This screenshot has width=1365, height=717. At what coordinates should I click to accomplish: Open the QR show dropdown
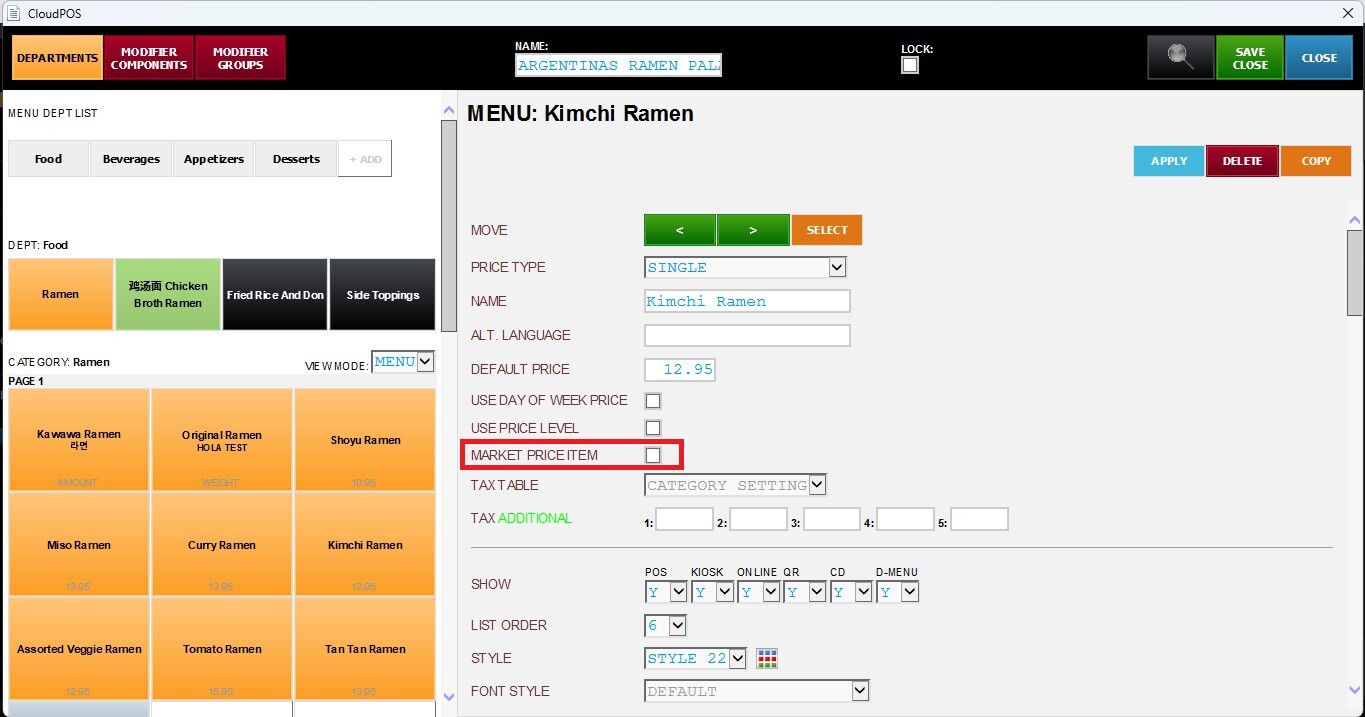[x=805, y=592]
